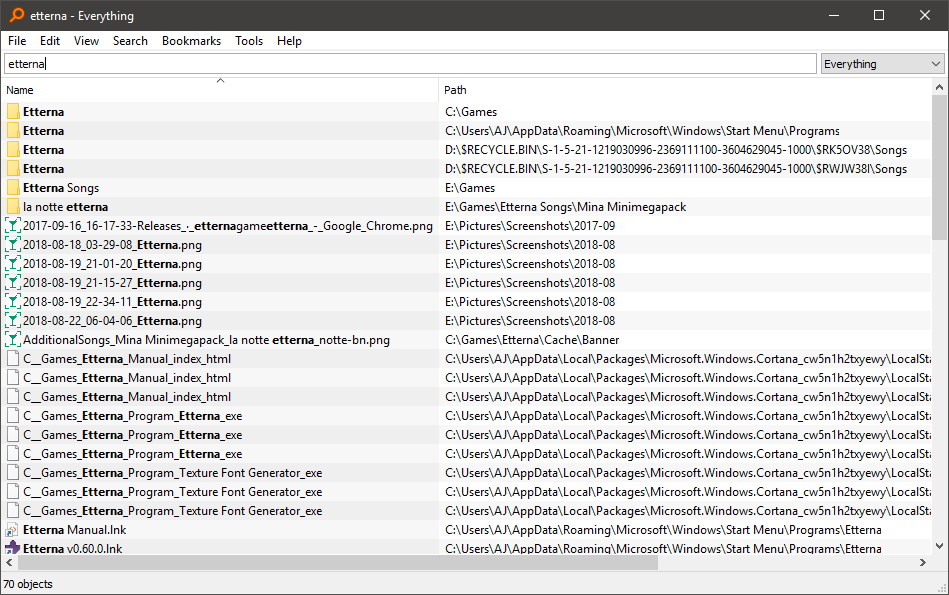949x595 pixels.
Task: Click the horizontal scrollbar thumb
Action: click(338, 562)
